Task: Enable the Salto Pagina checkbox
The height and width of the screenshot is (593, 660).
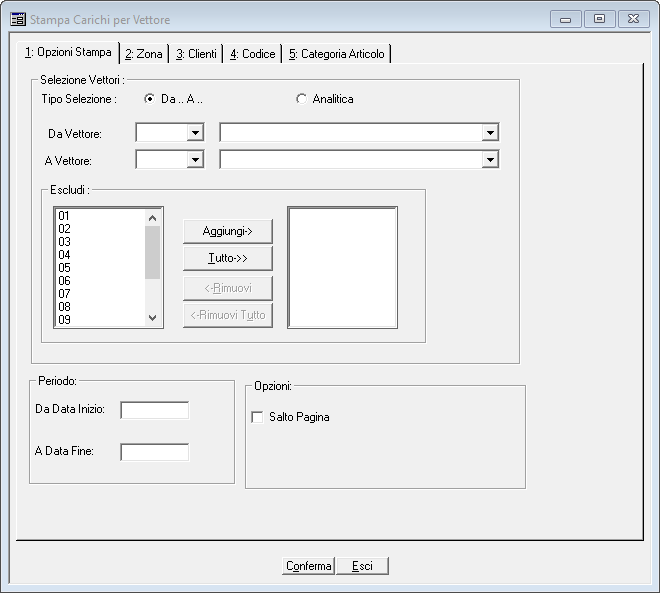Action: (257, 417)
